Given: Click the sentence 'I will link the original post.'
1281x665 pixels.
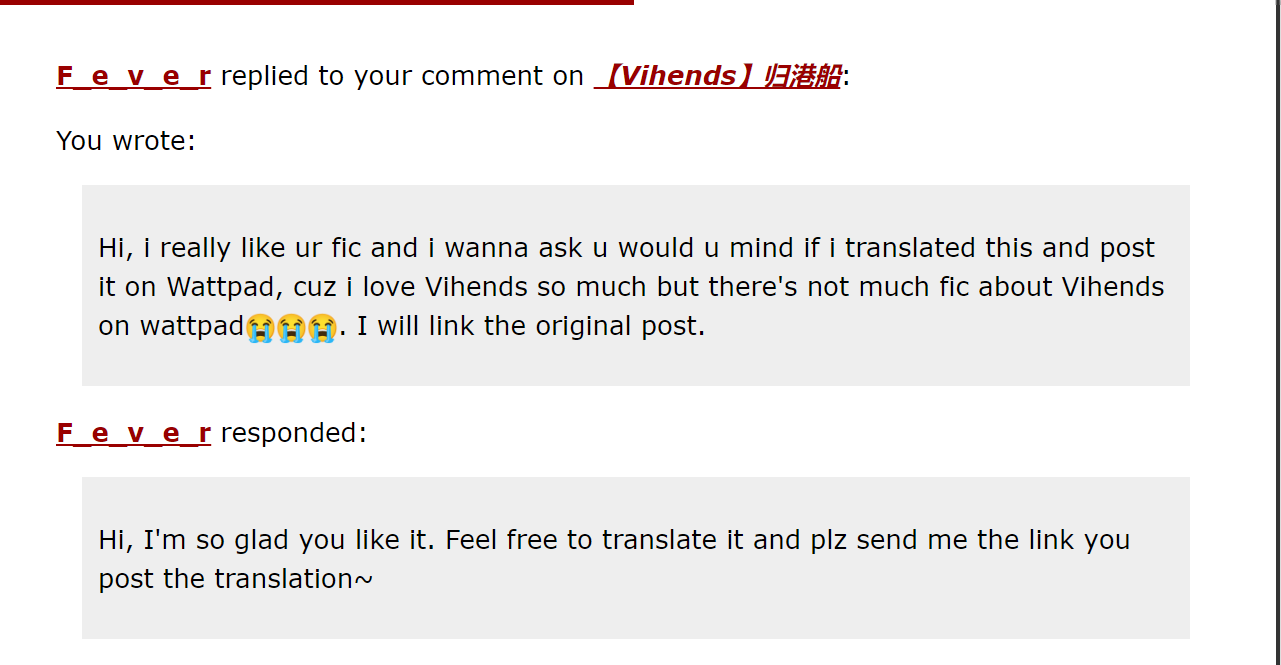Looking at the screenshot, I should [x=531, y=327].
